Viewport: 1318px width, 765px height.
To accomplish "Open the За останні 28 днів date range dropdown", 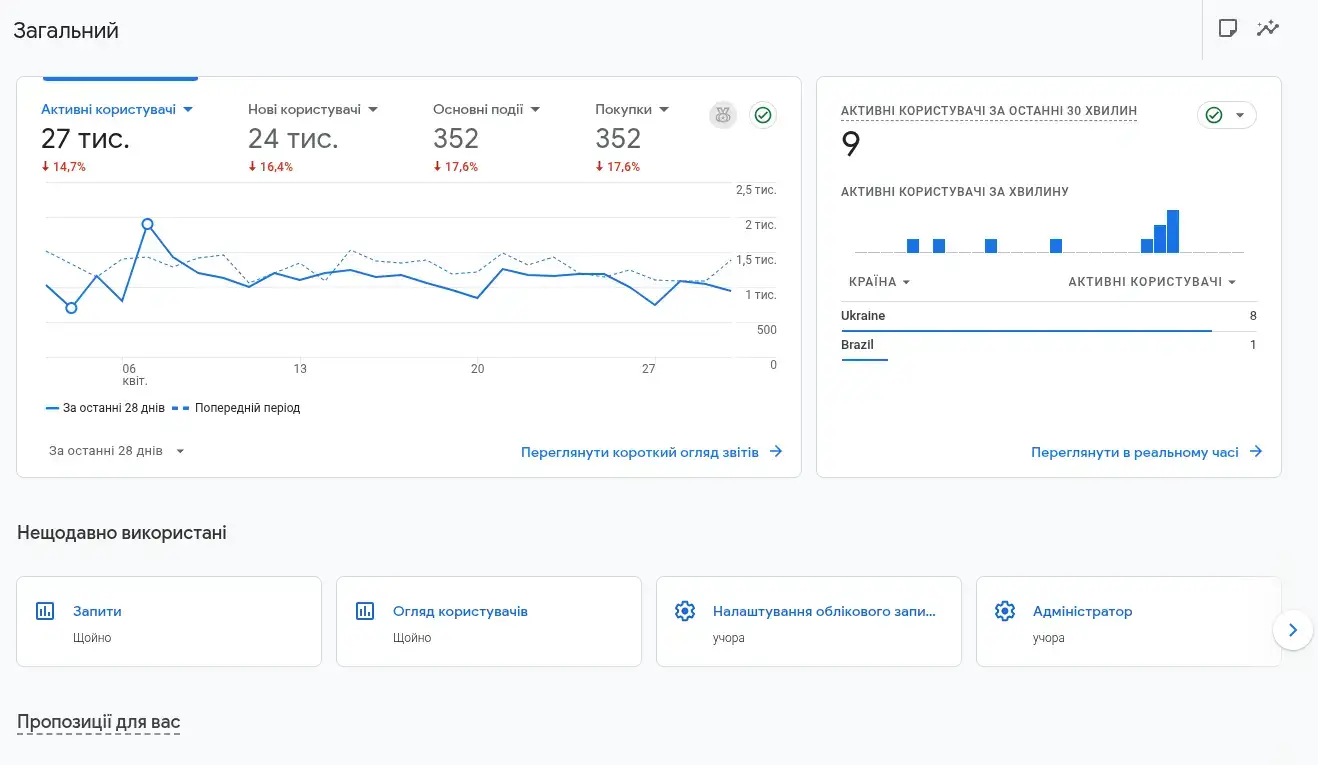I will point(117,451).
